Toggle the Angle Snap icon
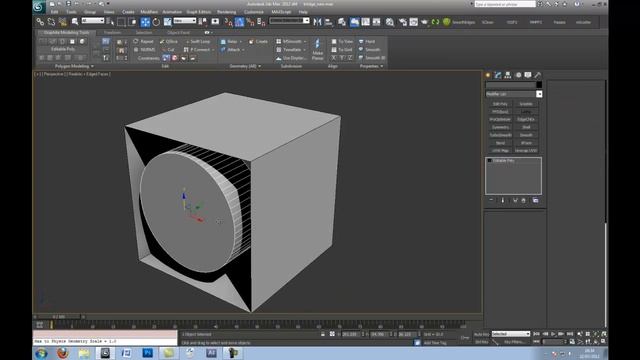The width and height of the screenshot is (640, 360). click(x=240, y=22)
